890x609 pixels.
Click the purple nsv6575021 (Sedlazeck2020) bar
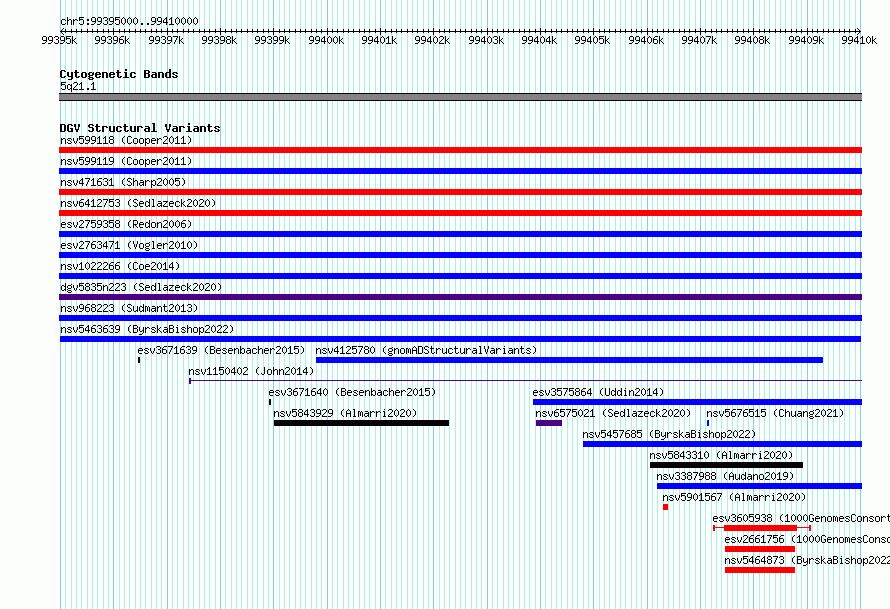pos(549,423)
